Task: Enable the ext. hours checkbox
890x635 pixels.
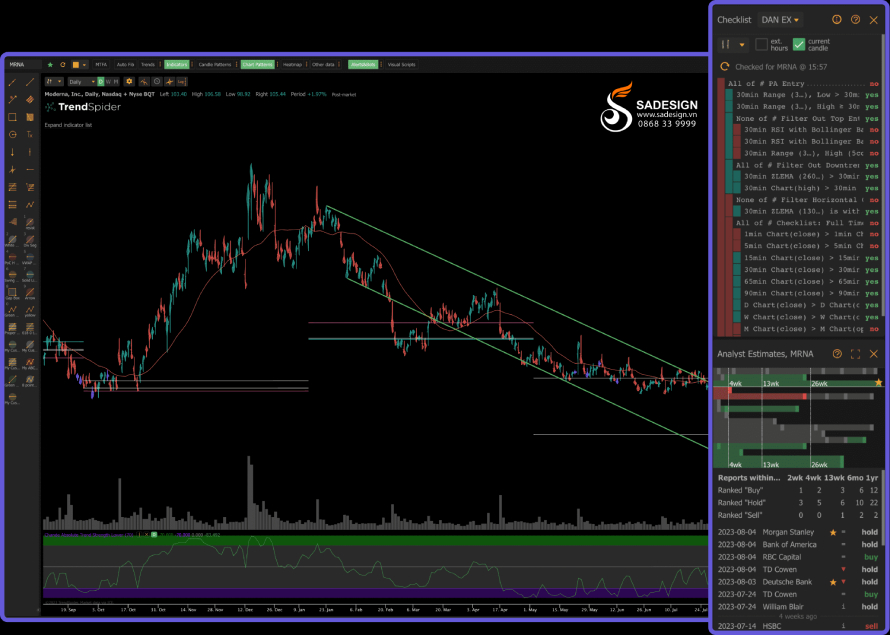Action: 762,44
